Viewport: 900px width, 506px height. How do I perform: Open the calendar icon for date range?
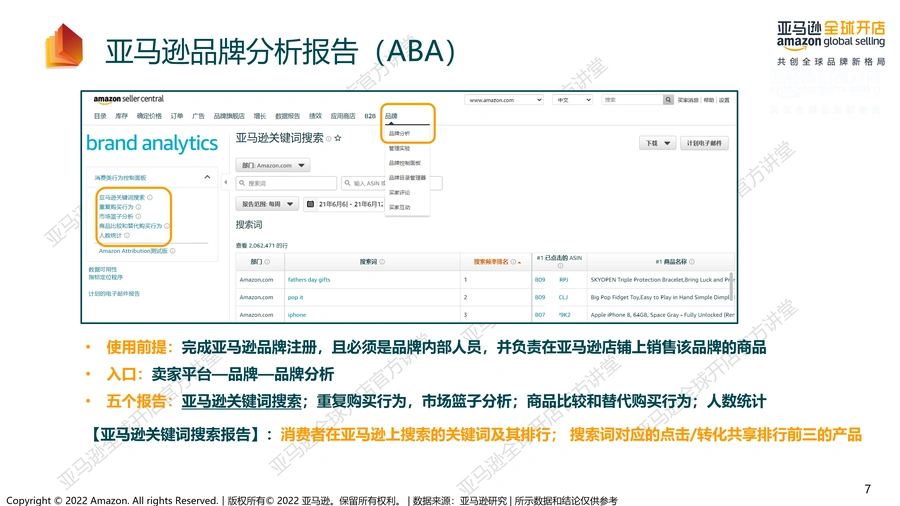click(311, 204)
